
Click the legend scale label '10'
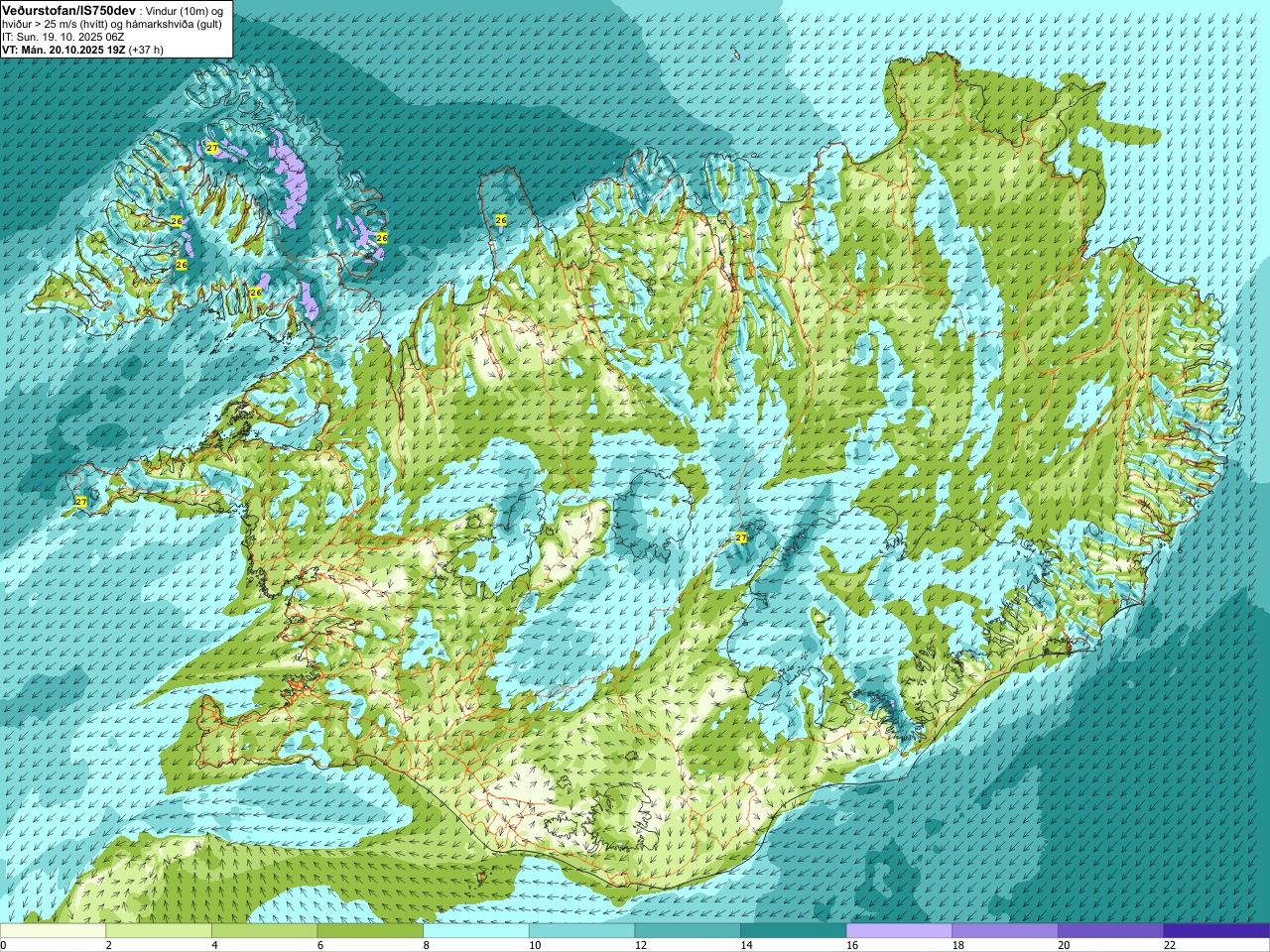[x=535, y=945]
